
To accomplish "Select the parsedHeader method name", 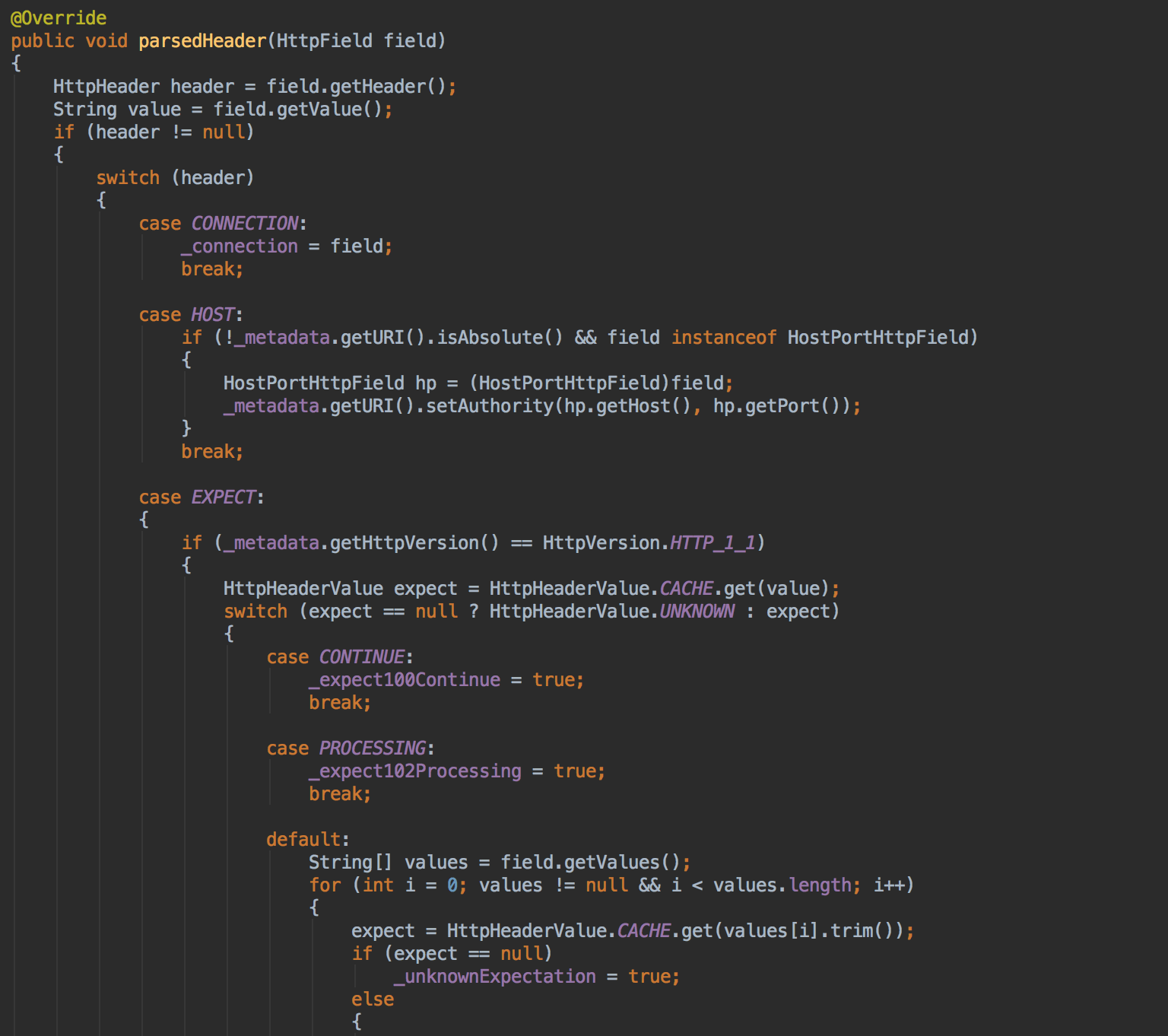I will (202, 40).
